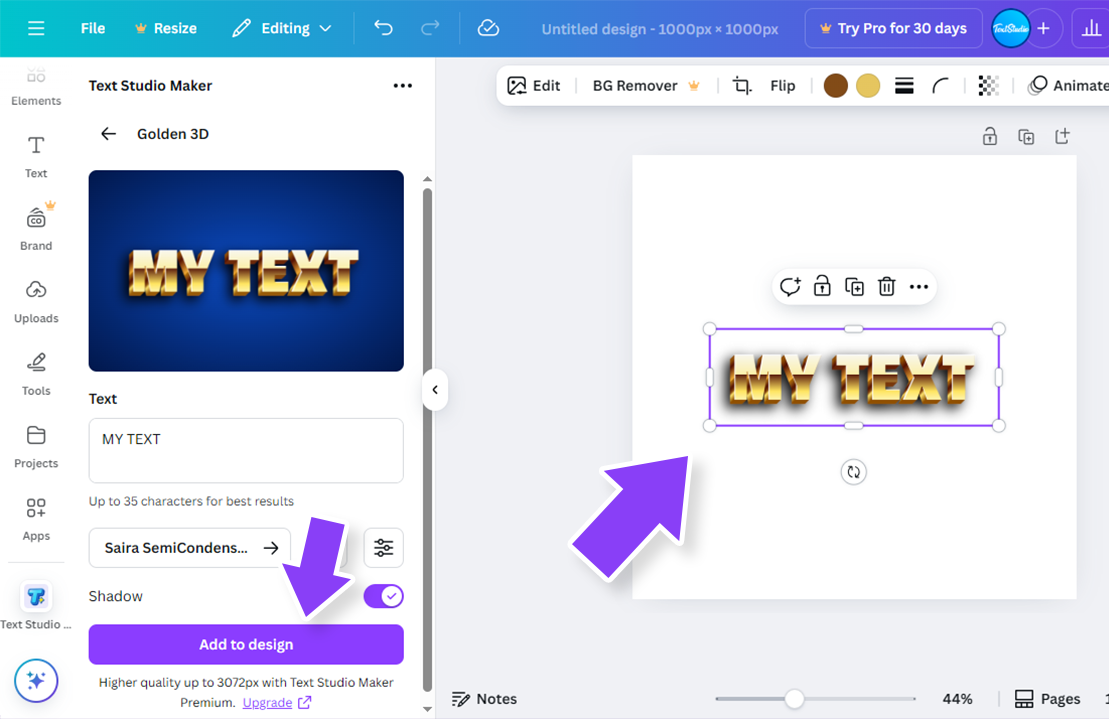Click the undo arrow

[383, 28]
